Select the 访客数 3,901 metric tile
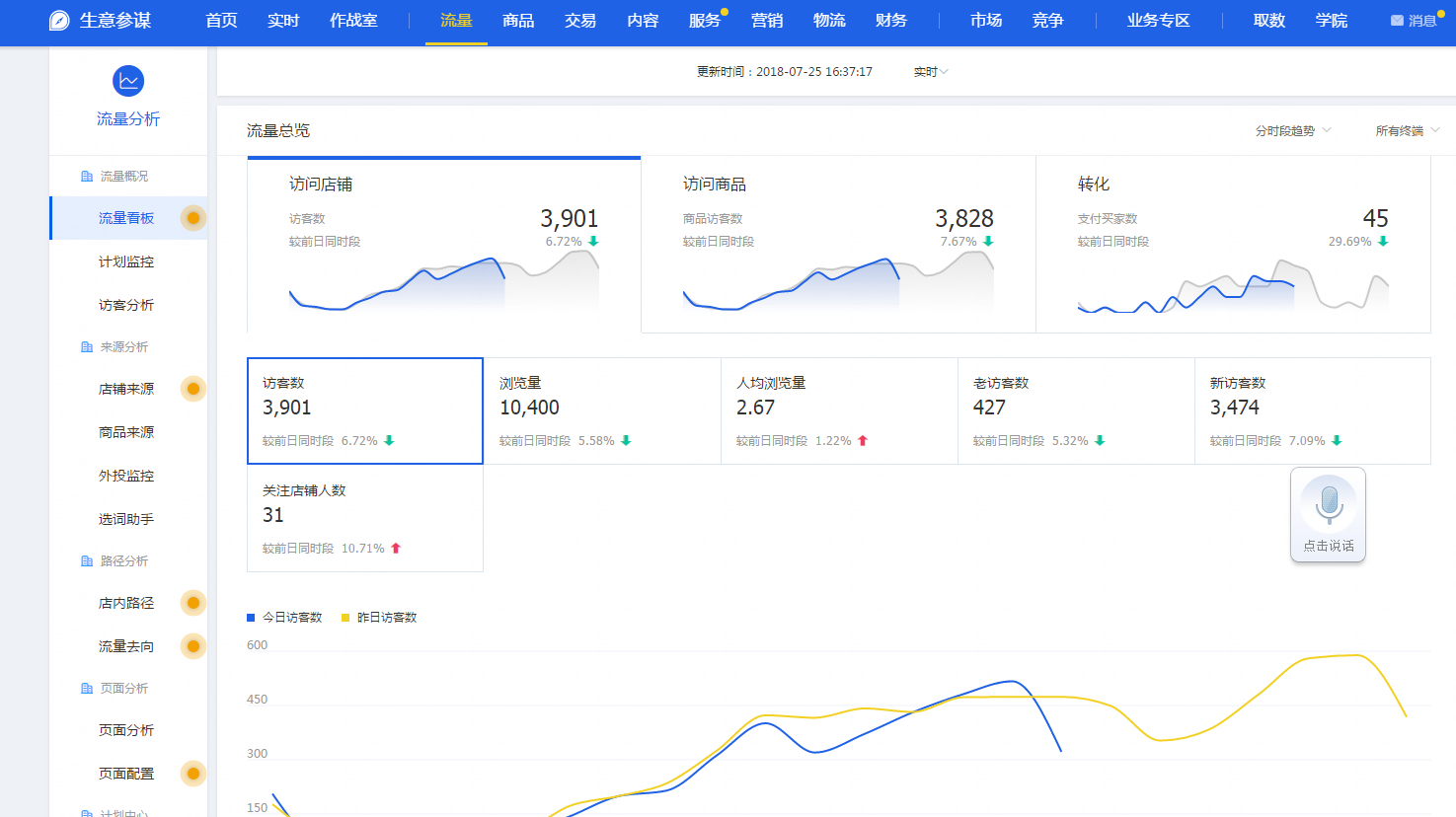1456x817 pixels. point(365,410)
